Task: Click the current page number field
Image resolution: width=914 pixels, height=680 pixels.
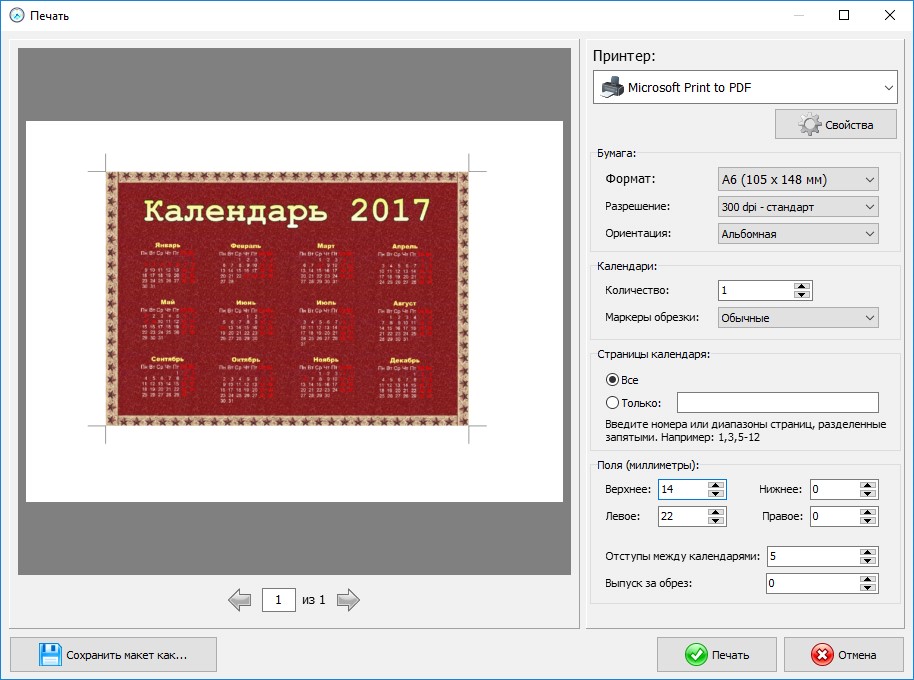Action: pos(277,600)
